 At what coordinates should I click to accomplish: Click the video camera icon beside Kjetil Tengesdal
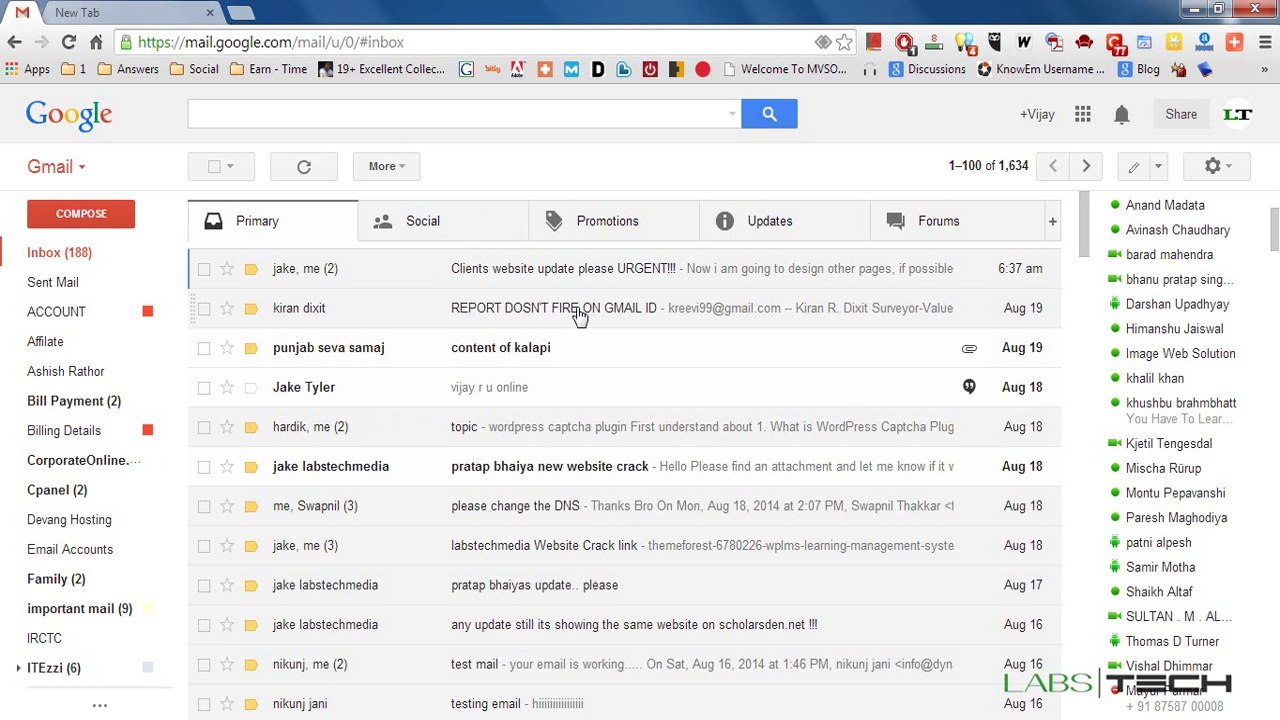point(1115,443)
